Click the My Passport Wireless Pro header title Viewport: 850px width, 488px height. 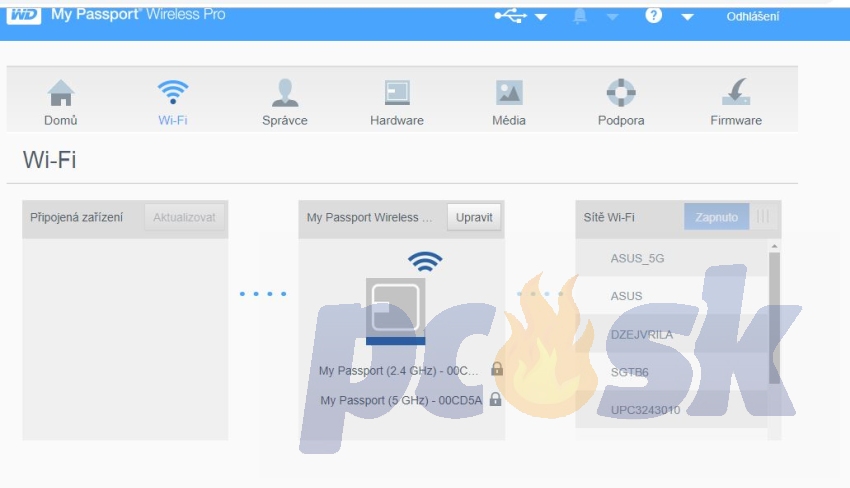click(x=138, y=15)
